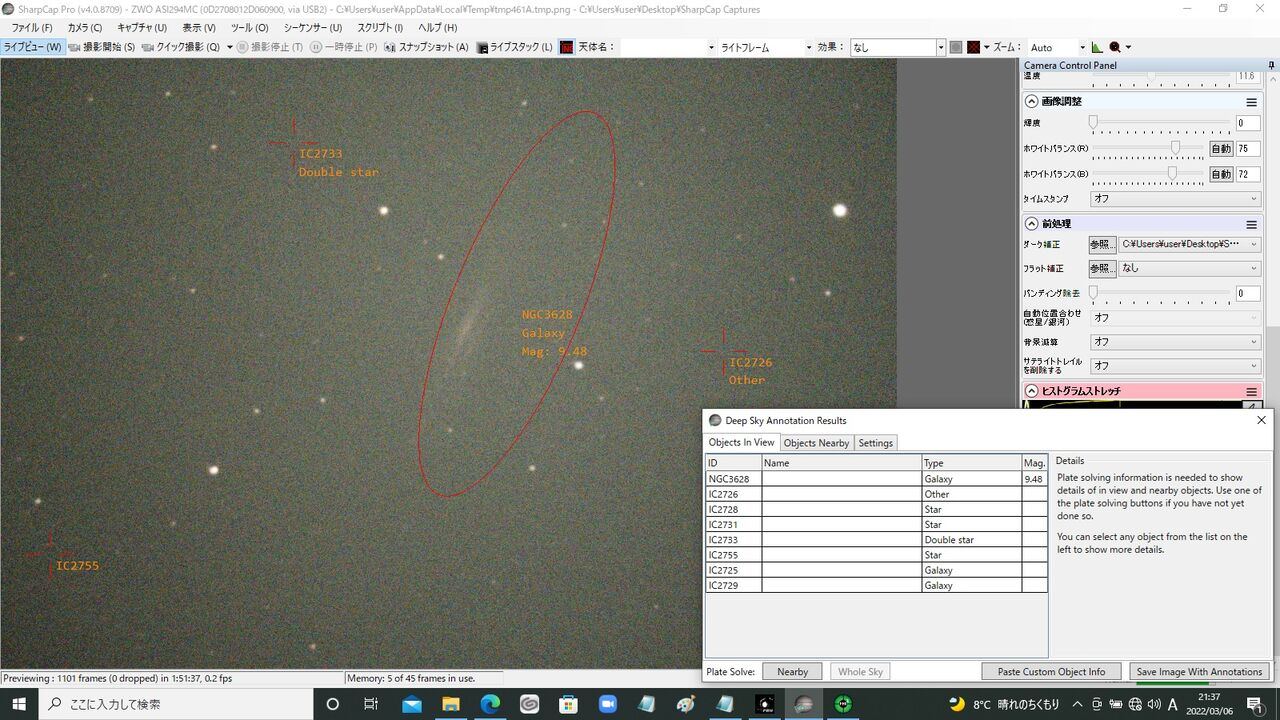Open the サテライトトレイルを削除する dropdown
This screenshot has width=1280, height=720.
[1175, 366]
